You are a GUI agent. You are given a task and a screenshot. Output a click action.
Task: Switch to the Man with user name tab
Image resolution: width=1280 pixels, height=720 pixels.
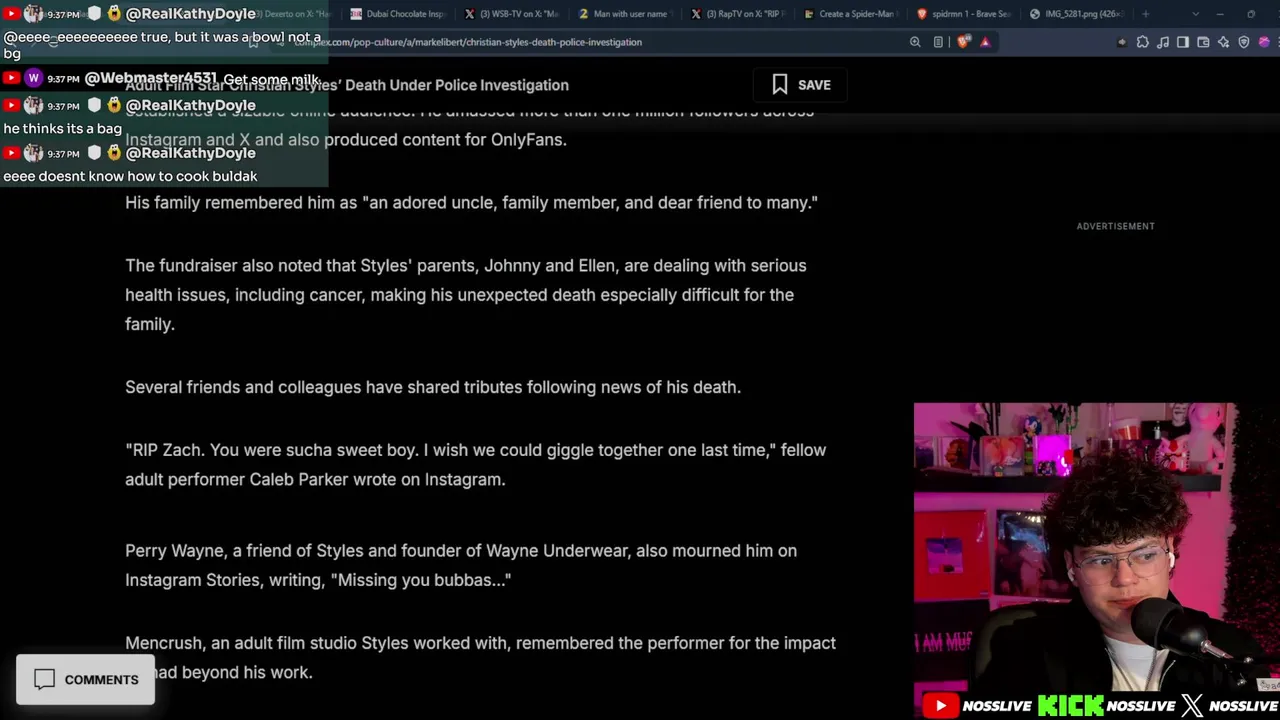pyautogui.click(x=623, y=14)
